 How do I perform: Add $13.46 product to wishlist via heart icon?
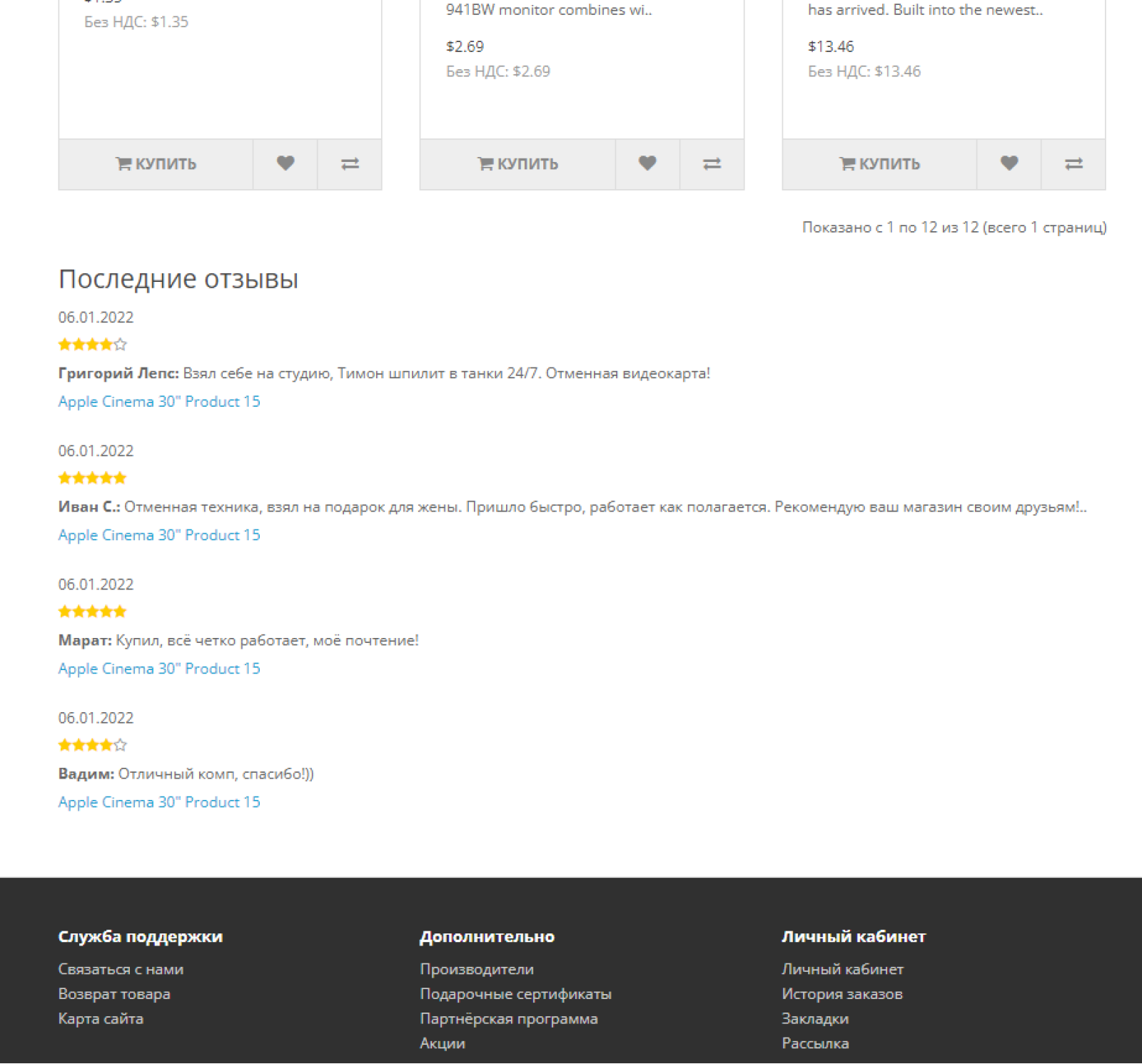pos(1009,164)
